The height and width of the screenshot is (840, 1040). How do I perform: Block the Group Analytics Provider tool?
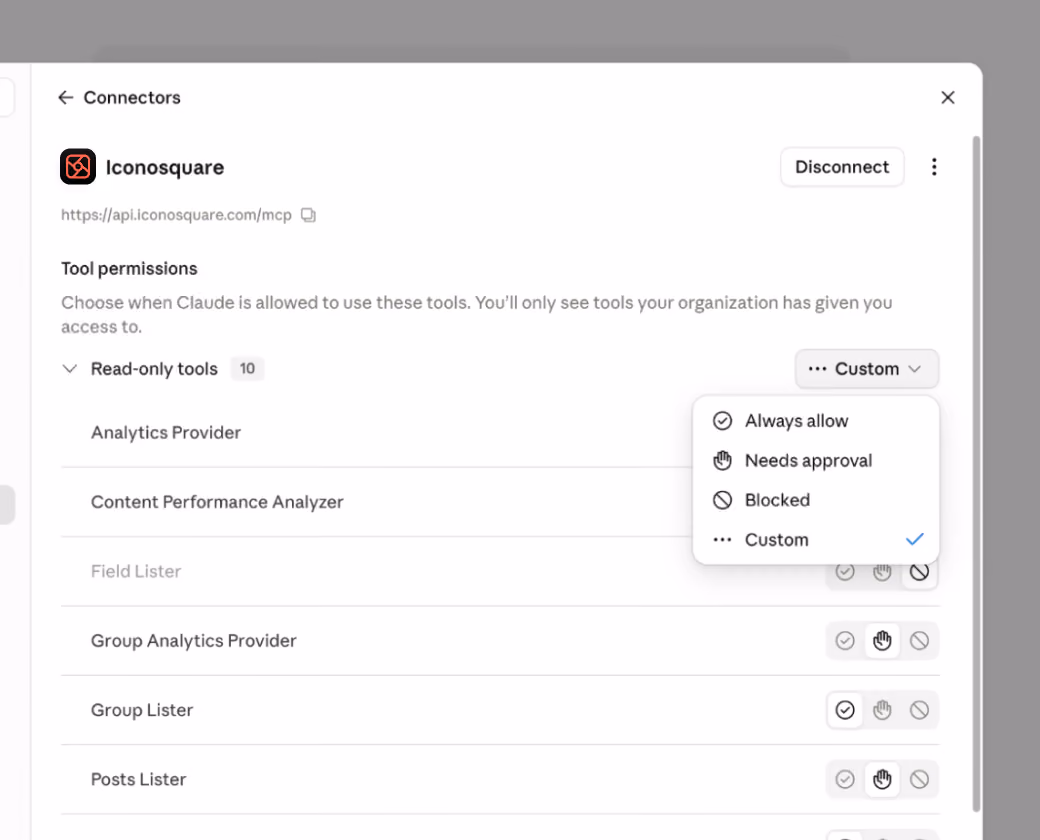pyautogui.click(x=919, y=641)
